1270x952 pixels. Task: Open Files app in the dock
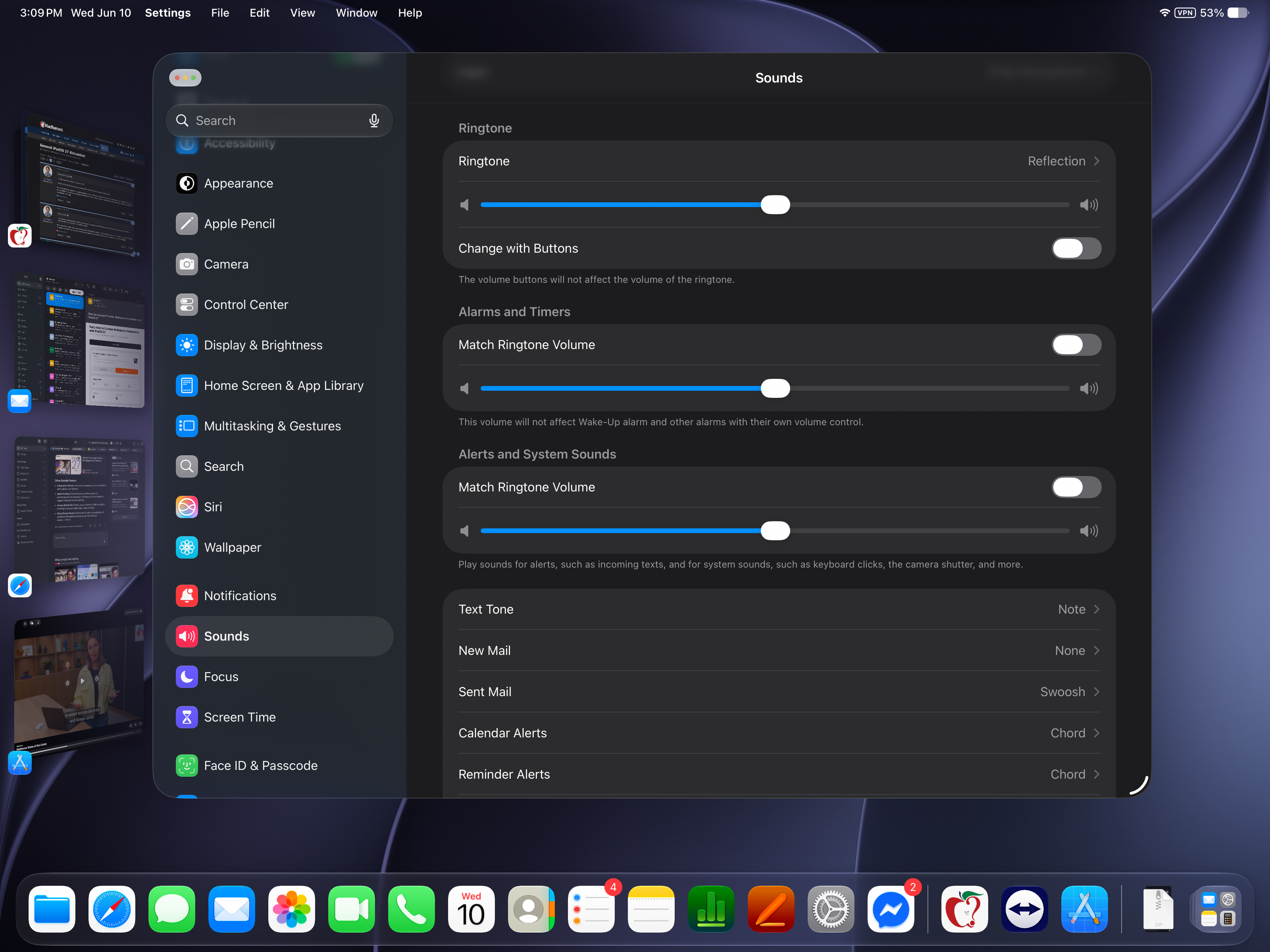(52, 909)
